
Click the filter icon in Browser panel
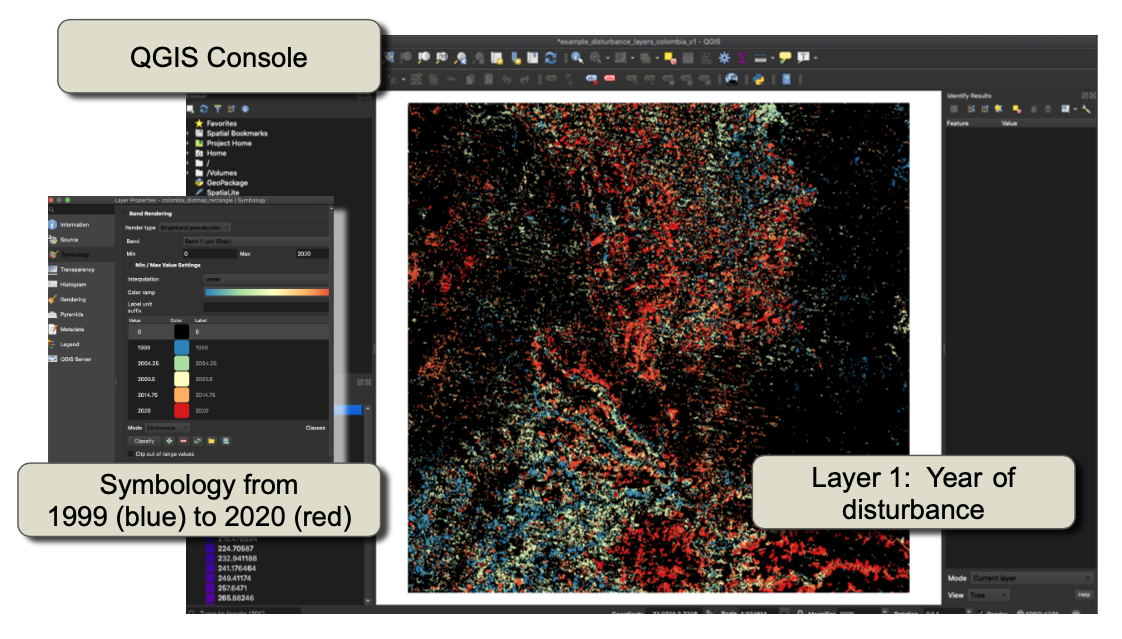tap(217, 109)
